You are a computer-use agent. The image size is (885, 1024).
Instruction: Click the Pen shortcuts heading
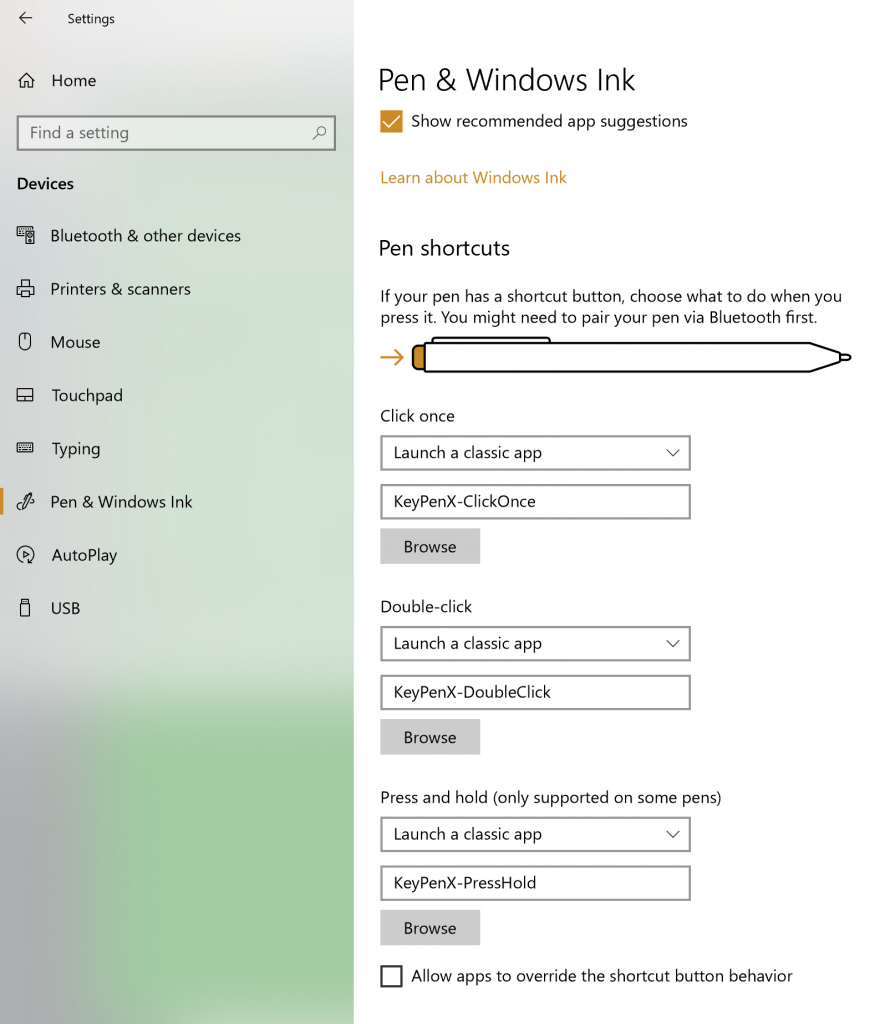click(x=444, y=248)
